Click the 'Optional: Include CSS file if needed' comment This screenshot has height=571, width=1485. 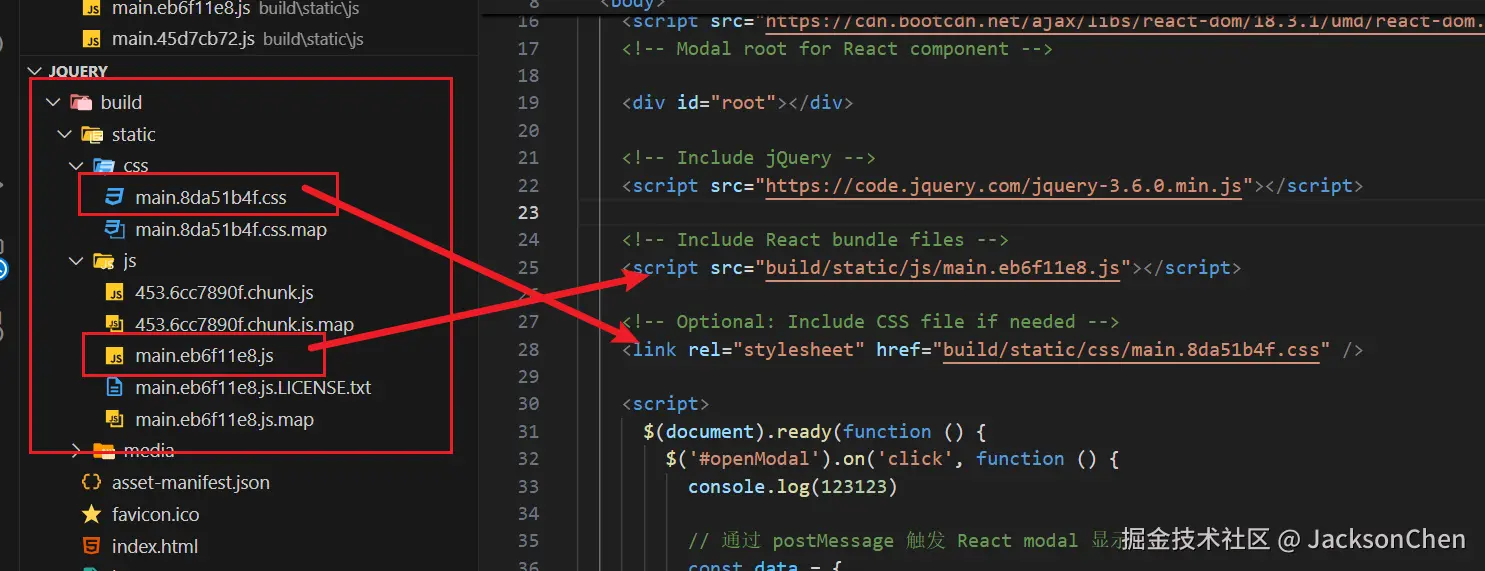tap(870, 321)
